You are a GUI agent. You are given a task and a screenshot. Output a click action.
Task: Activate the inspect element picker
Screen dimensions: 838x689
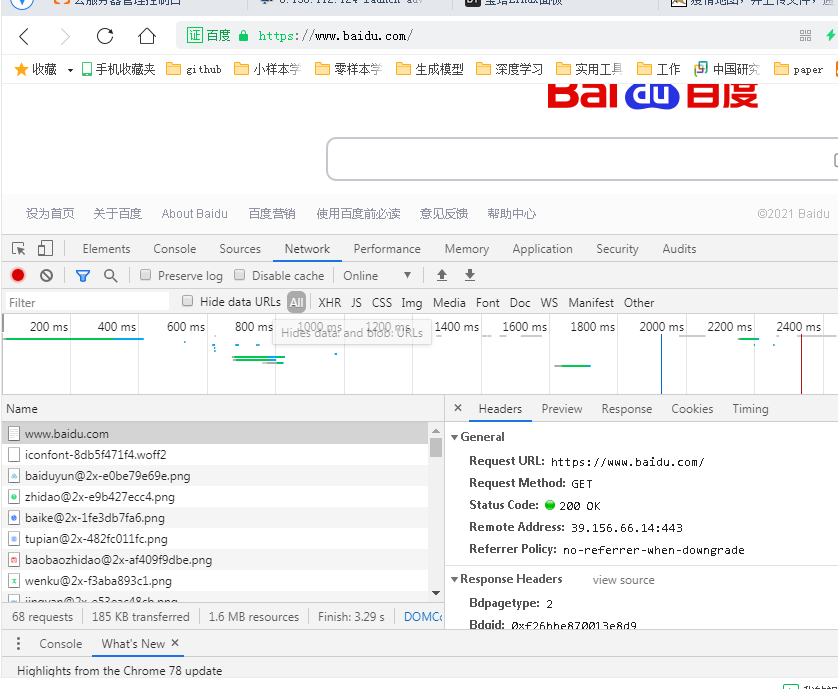(x=19, y=249)
